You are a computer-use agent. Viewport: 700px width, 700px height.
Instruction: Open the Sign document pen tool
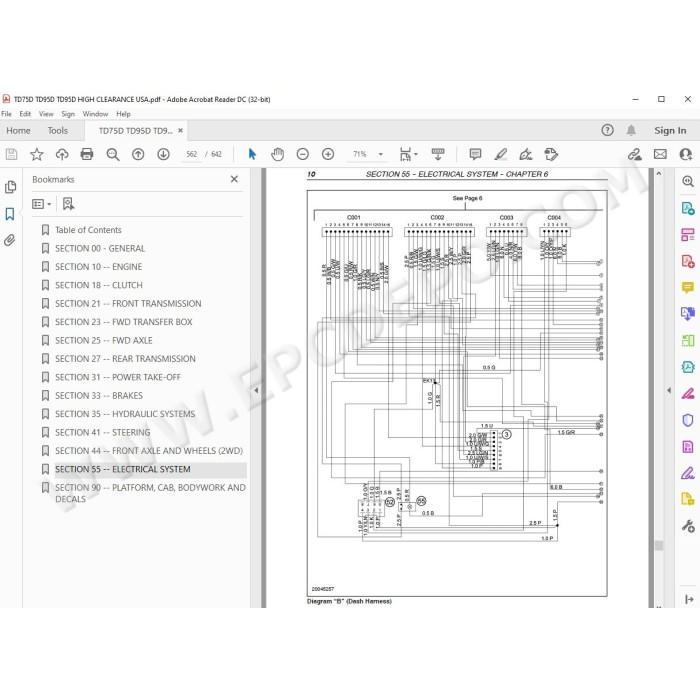(x=525, y=154)
